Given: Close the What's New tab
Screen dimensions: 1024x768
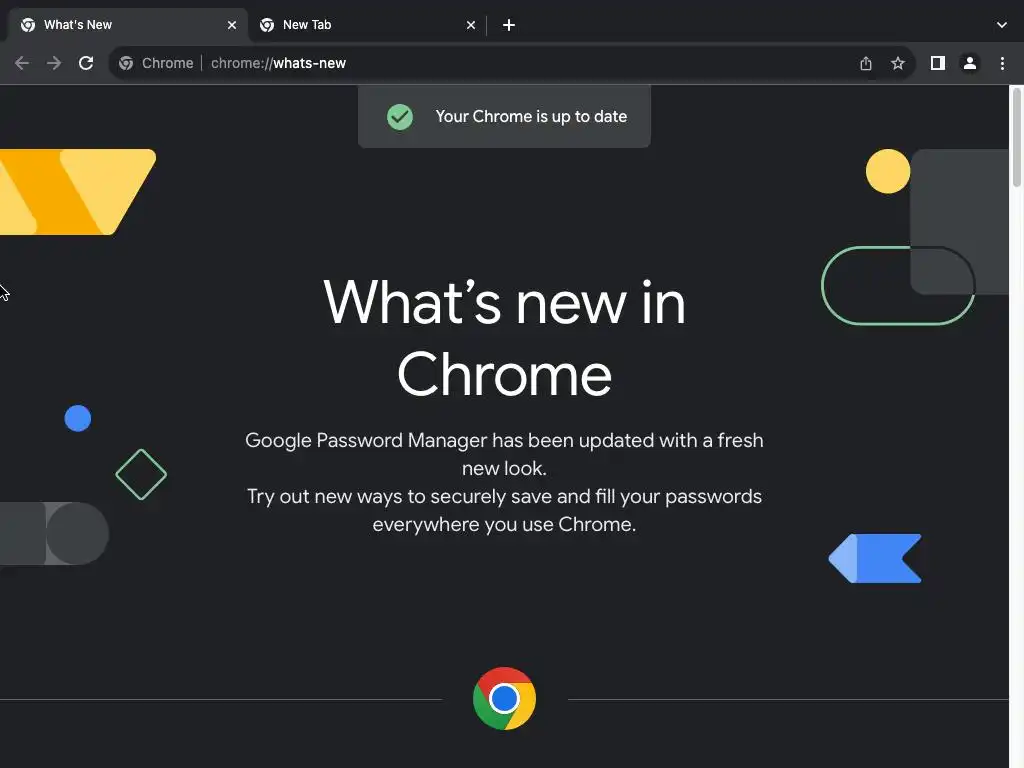Looking at the screenshot, I should (x=231, y=25).
